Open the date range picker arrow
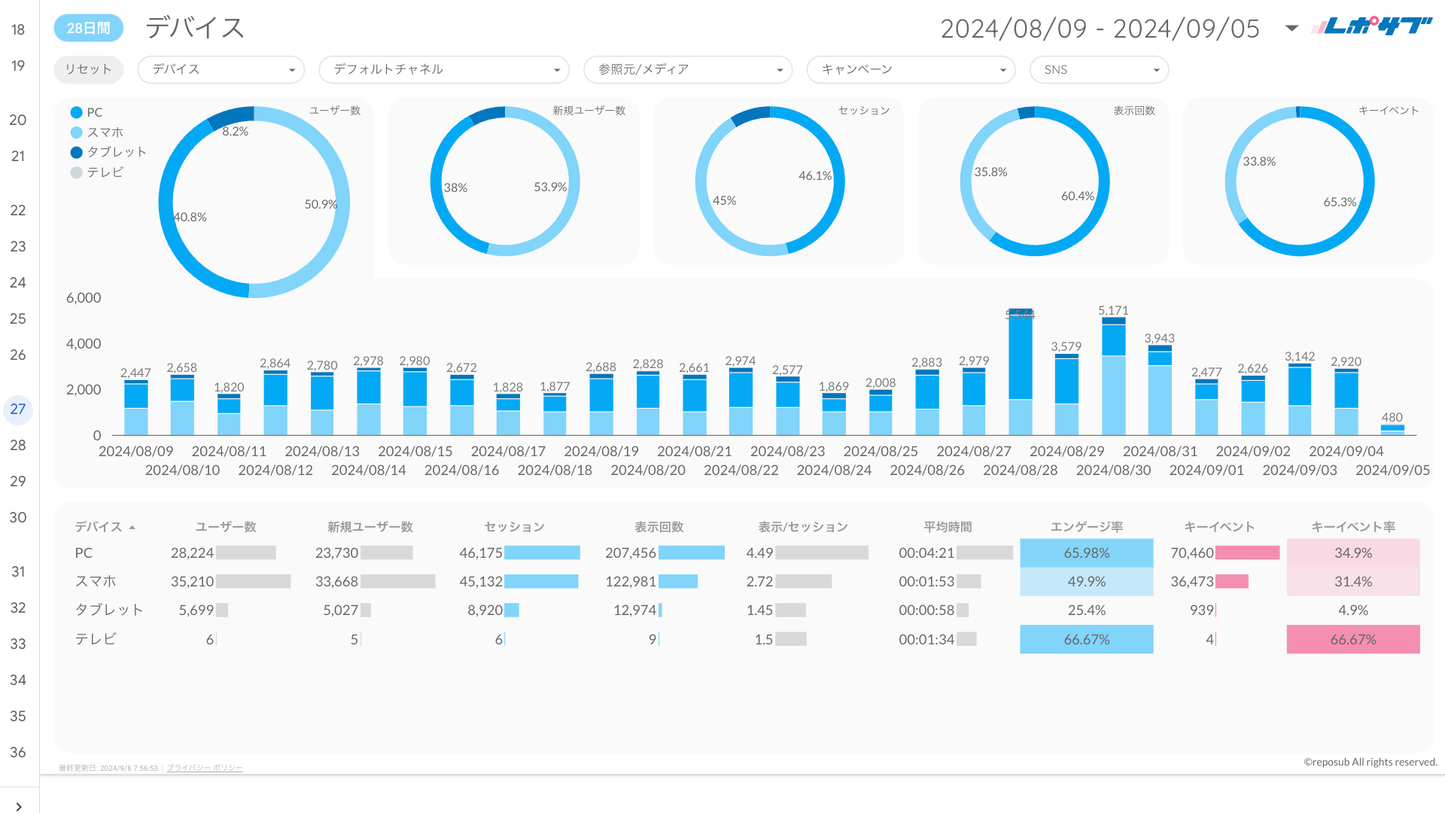1445x813 pixels. point(1291,28)
